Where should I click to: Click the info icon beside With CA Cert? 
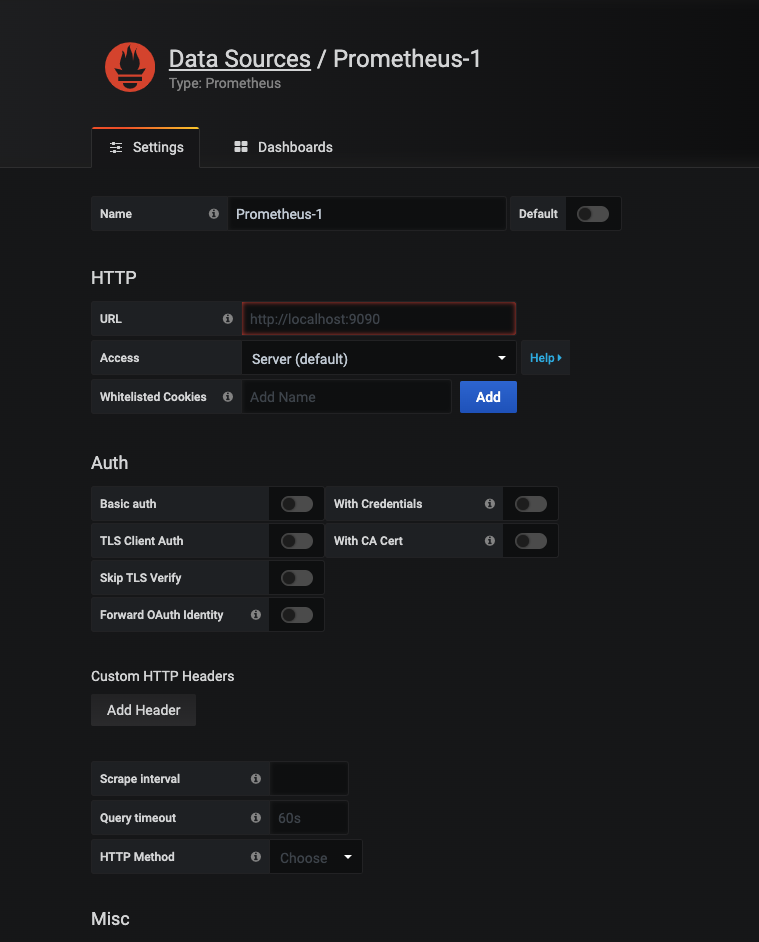(x=490, y=541)
